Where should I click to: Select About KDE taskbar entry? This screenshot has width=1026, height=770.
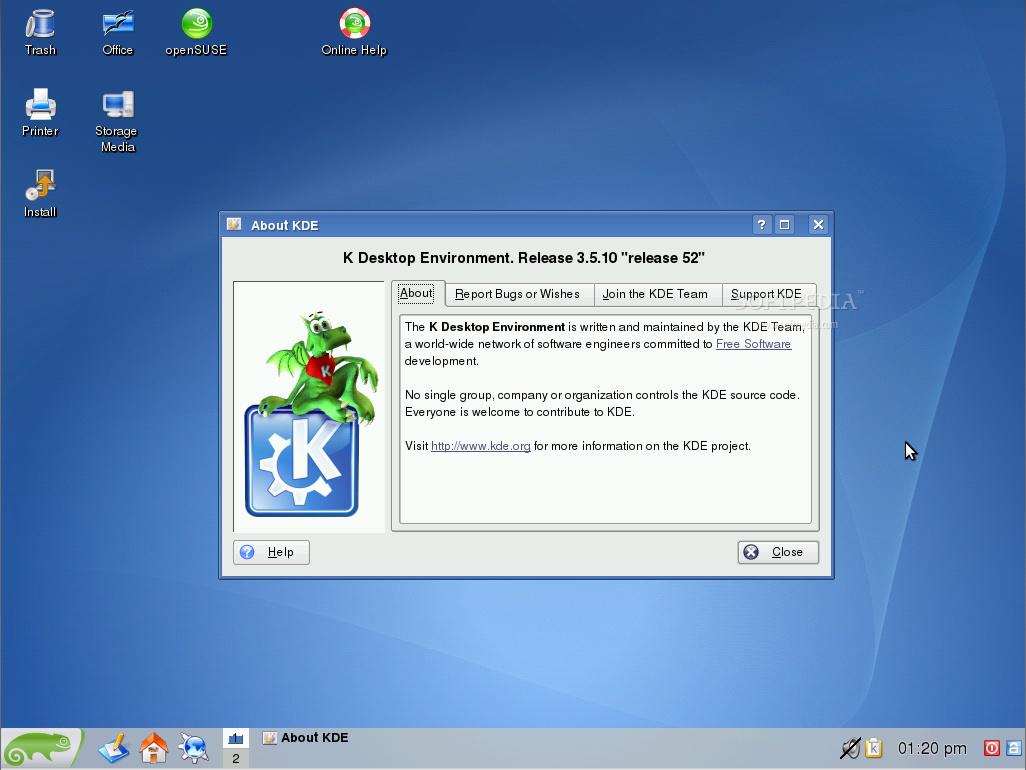pyautogui.click(x=306, y=738)
